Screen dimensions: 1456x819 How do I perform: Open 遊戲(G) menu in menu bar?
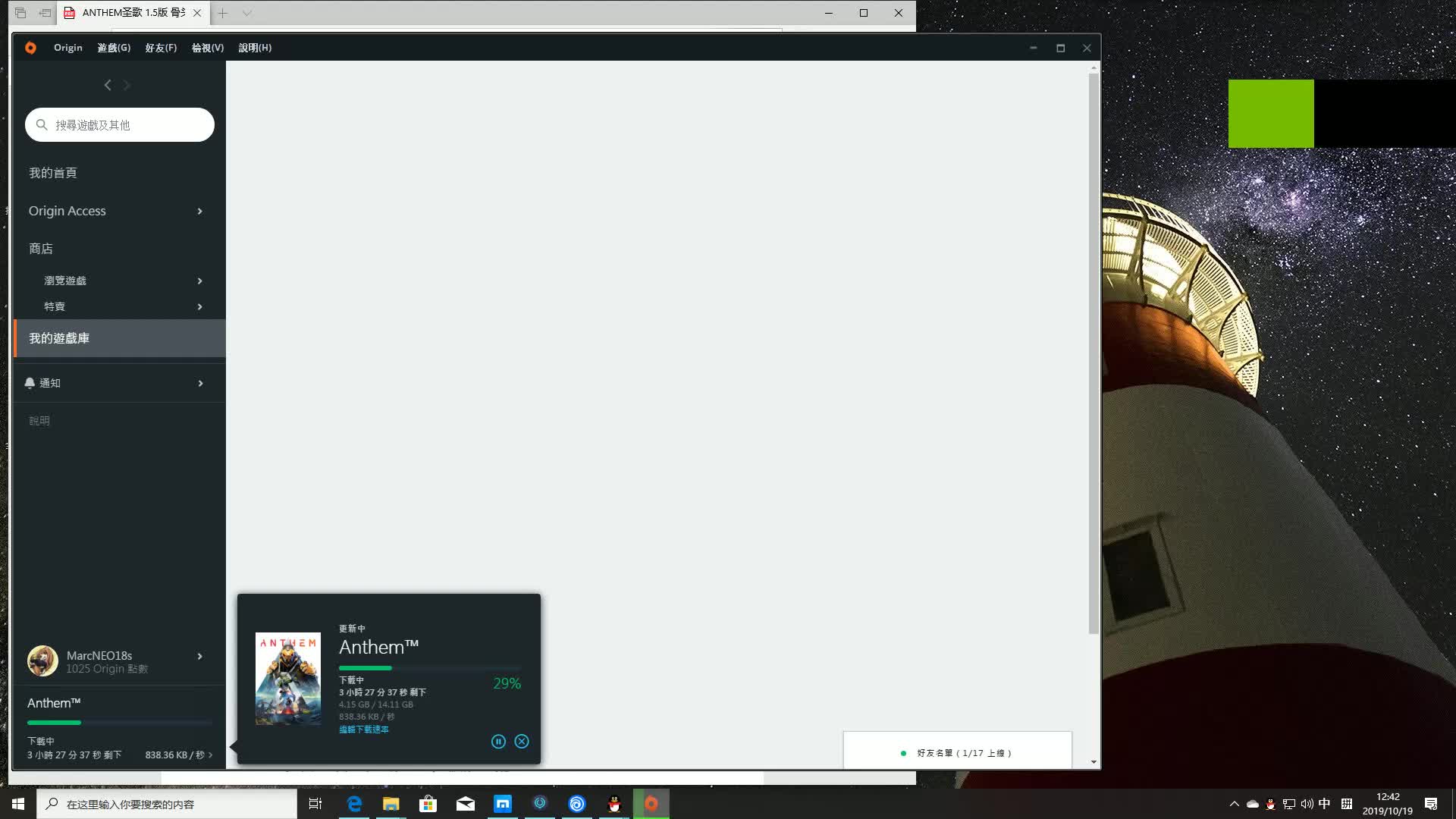coord(113,47)
